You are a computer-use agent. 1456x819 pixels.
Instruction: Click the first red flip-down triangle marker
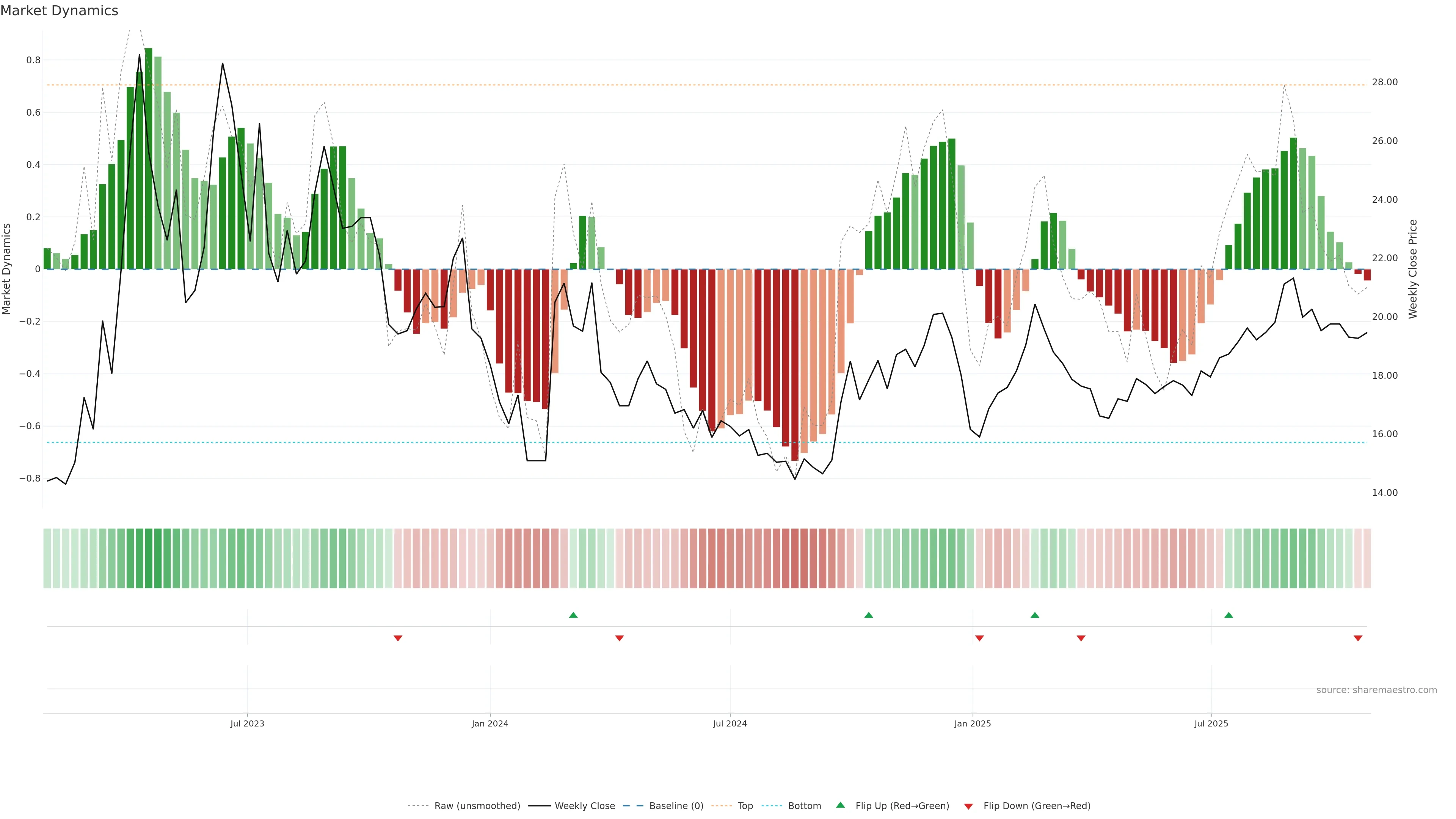398,638
